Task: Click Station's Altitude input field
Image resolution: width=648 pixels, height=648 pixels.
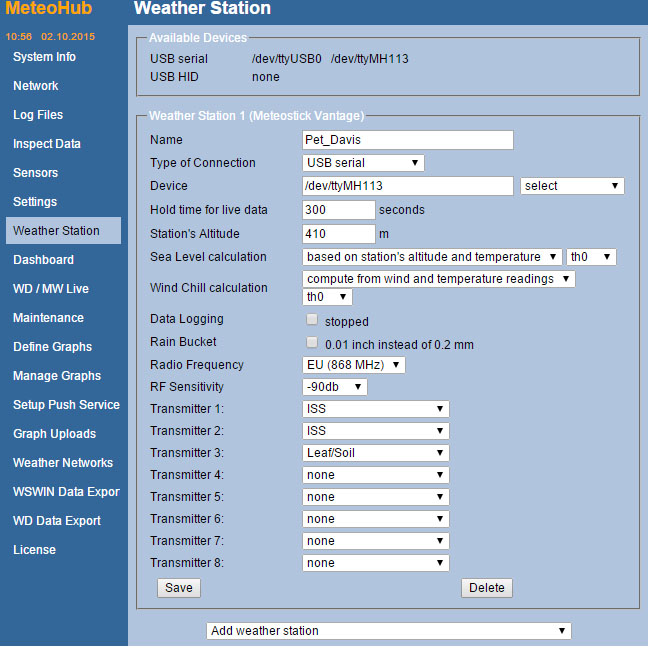Action: 338,233
